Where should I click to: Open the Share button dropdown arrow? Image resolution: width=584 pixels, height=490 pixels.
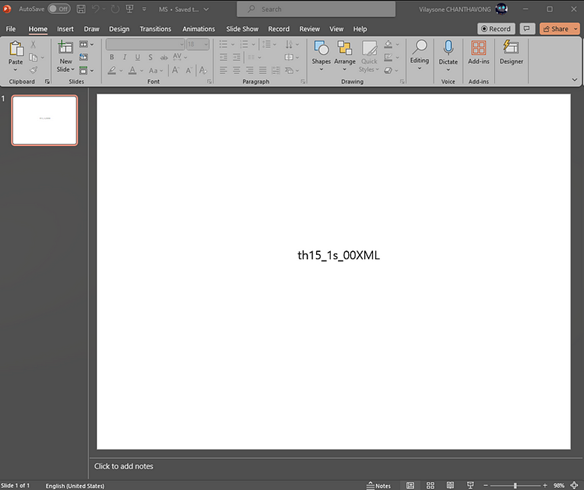click(x=576, y=29)
